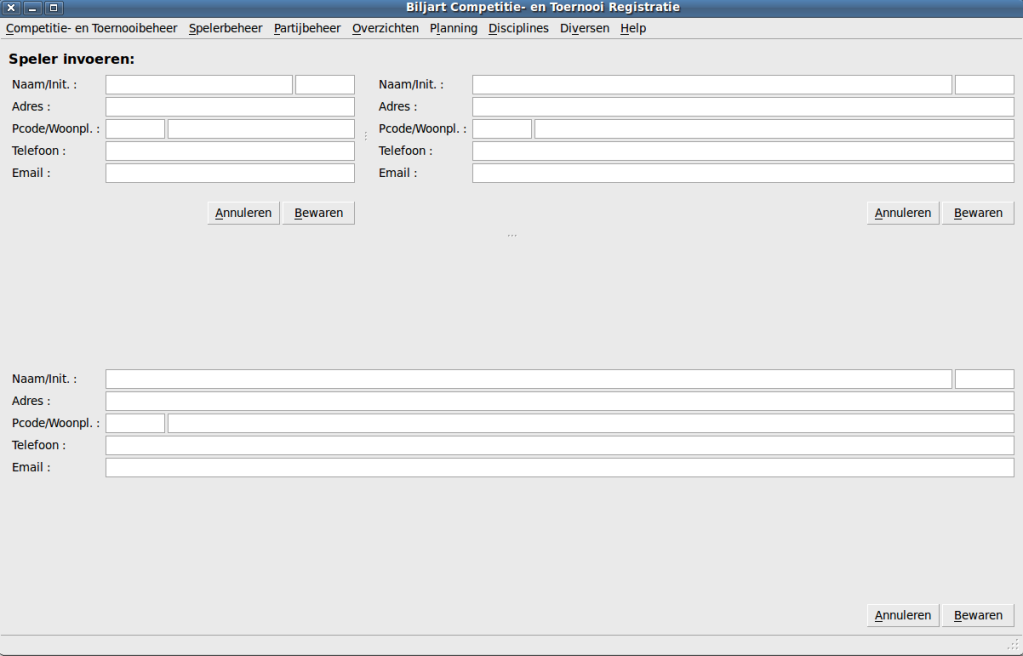Focus the Adres field in the top-left form

pos(230,107)
